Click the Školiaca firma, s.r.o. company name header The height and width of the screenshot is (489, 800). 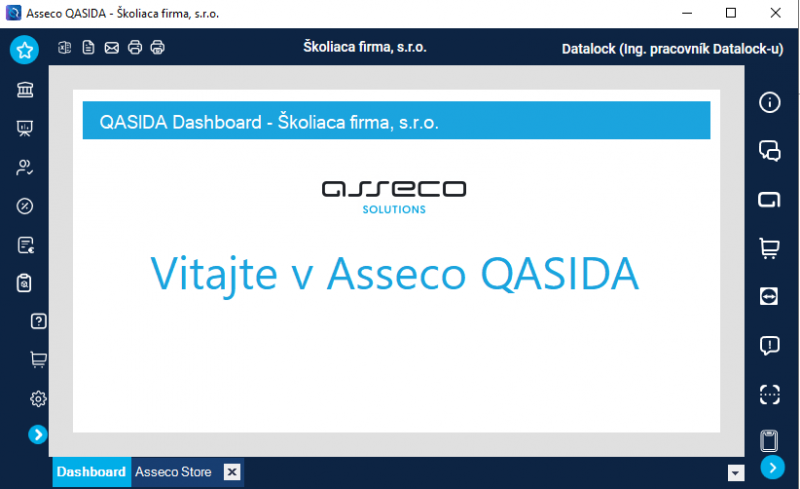click(365, 47)
